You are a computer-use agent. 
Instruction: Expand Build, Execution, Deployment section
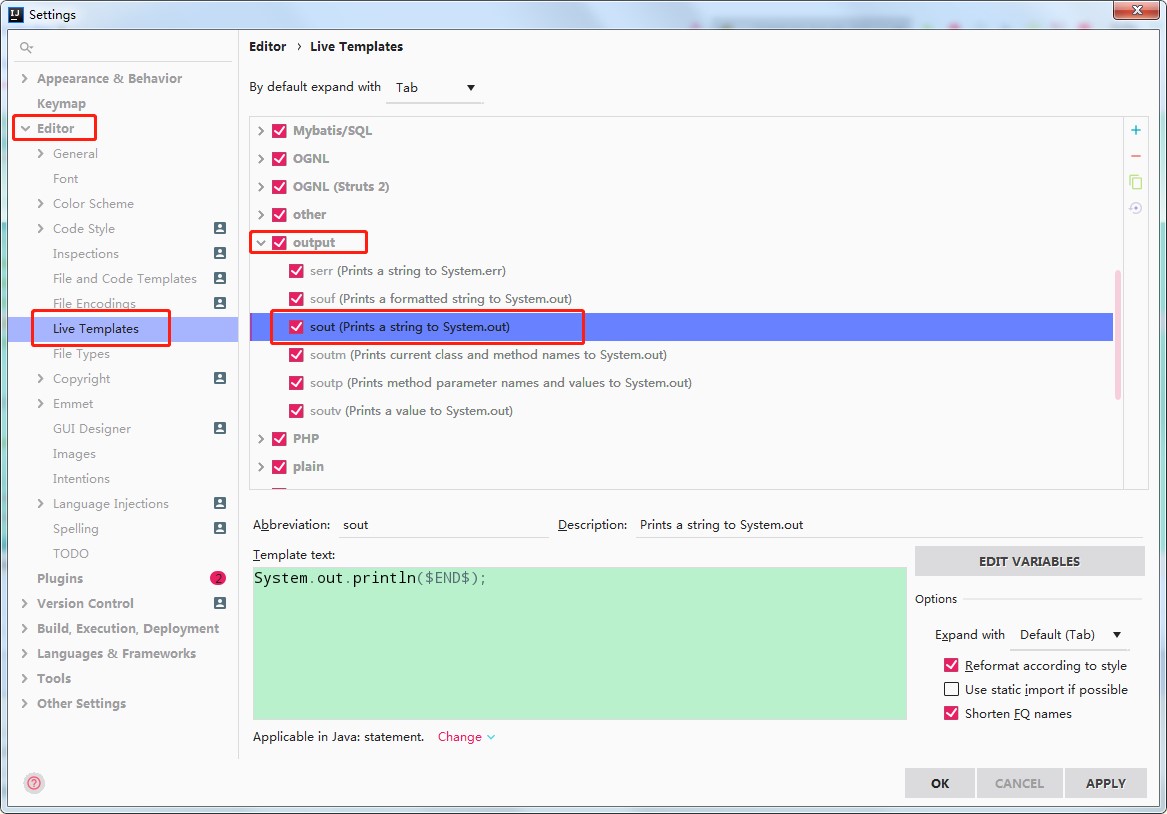tap(25, 628)
